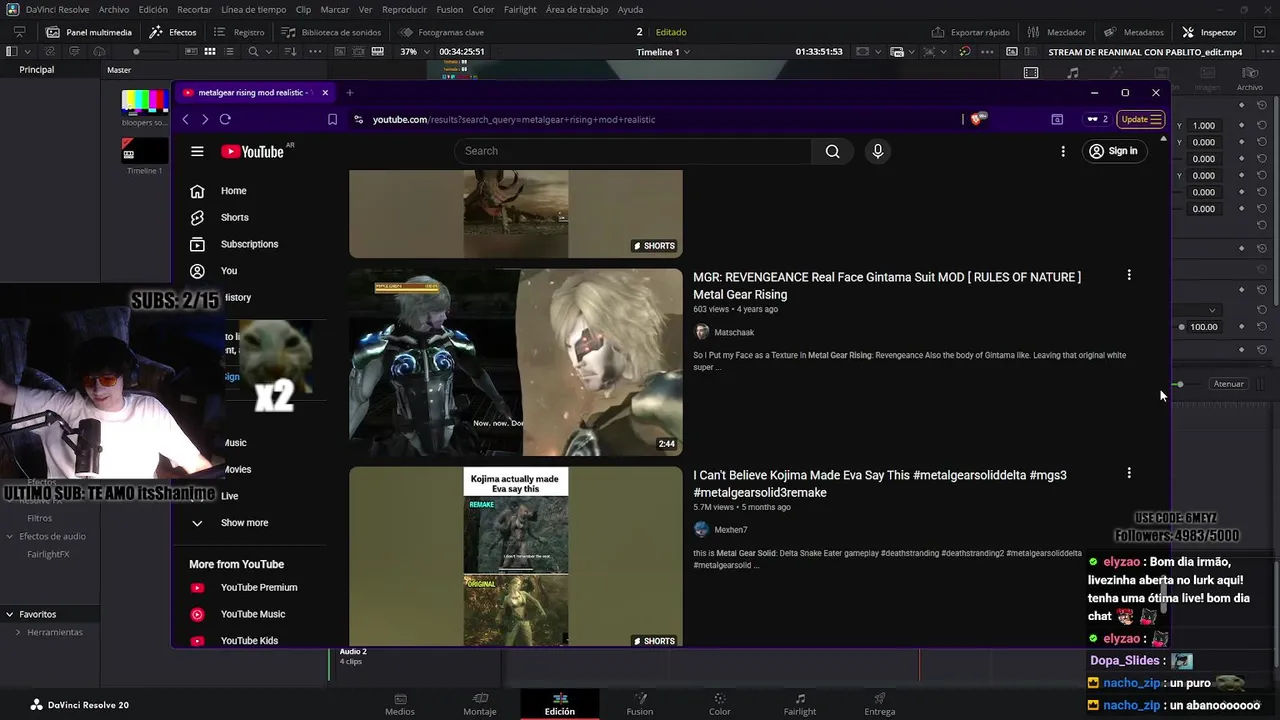Open the Archivo menu in DaVinci Resolve

114,9
